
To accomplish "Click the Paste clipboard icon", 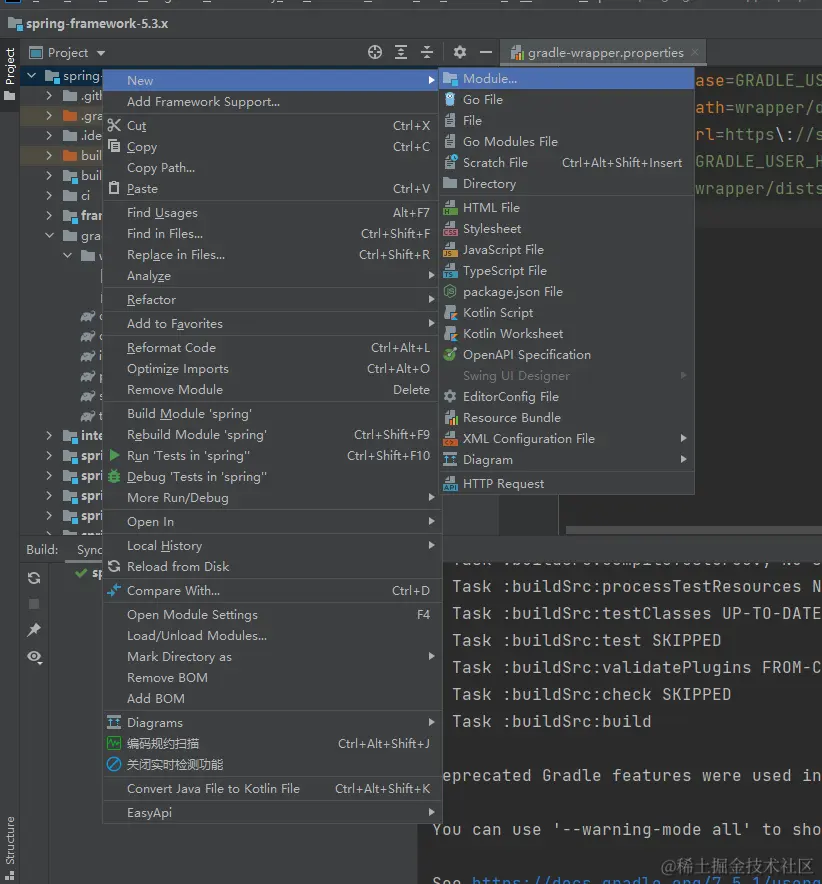I will (x=114, y=188).
